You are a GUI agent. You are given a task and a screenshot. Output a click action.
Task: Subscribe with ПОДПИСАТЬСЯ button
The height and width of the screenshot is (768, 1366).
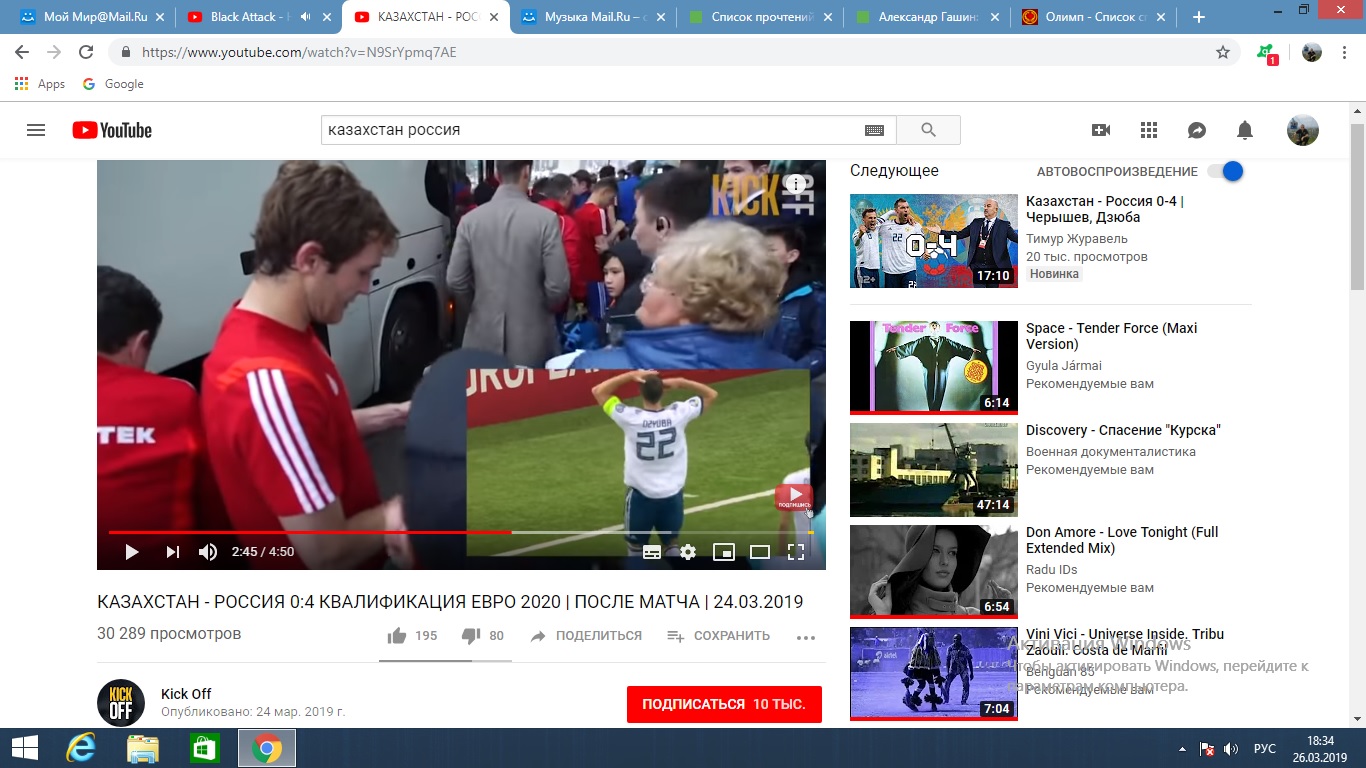(x=724, y=704)
